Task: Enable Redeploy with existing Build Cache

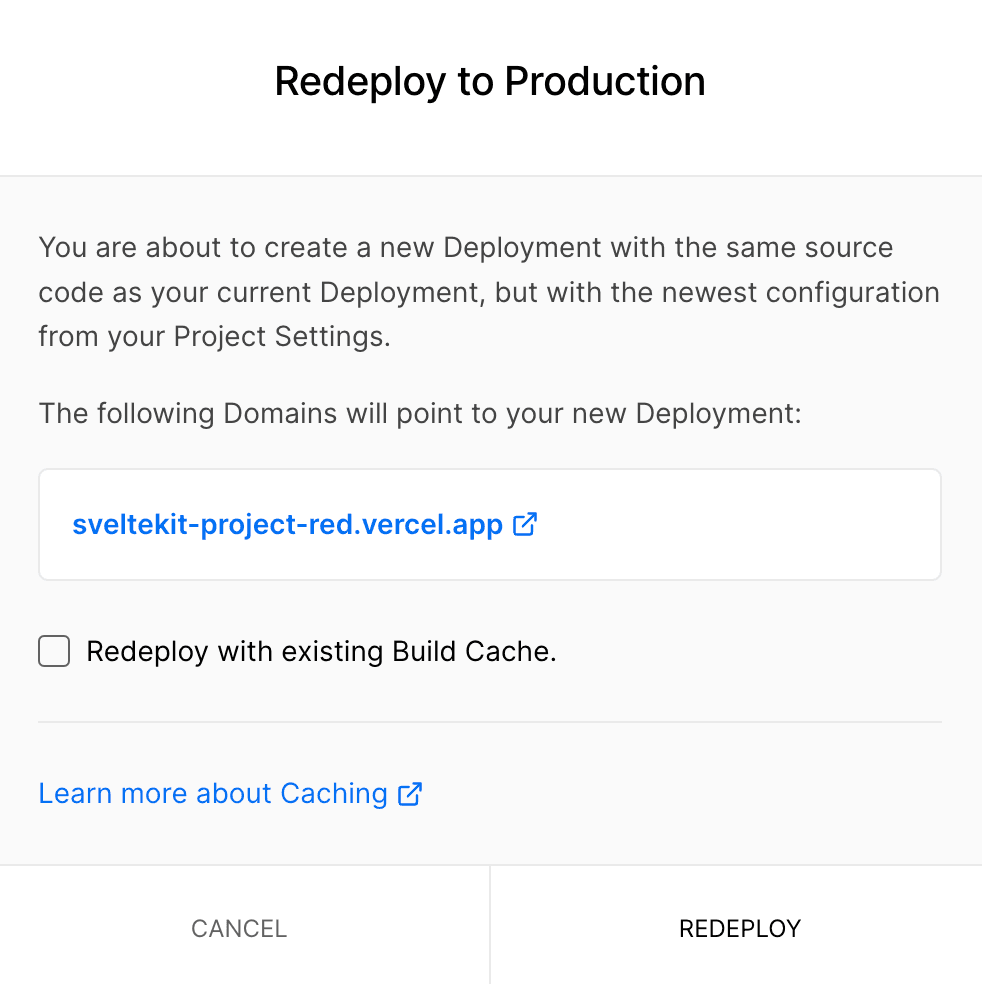Action: [53, 651]
